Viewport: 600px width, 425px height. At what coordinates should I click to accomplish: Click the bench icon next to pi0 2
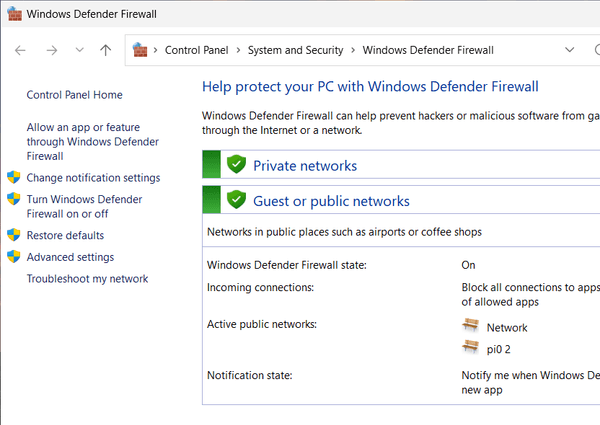pos(471,347)
